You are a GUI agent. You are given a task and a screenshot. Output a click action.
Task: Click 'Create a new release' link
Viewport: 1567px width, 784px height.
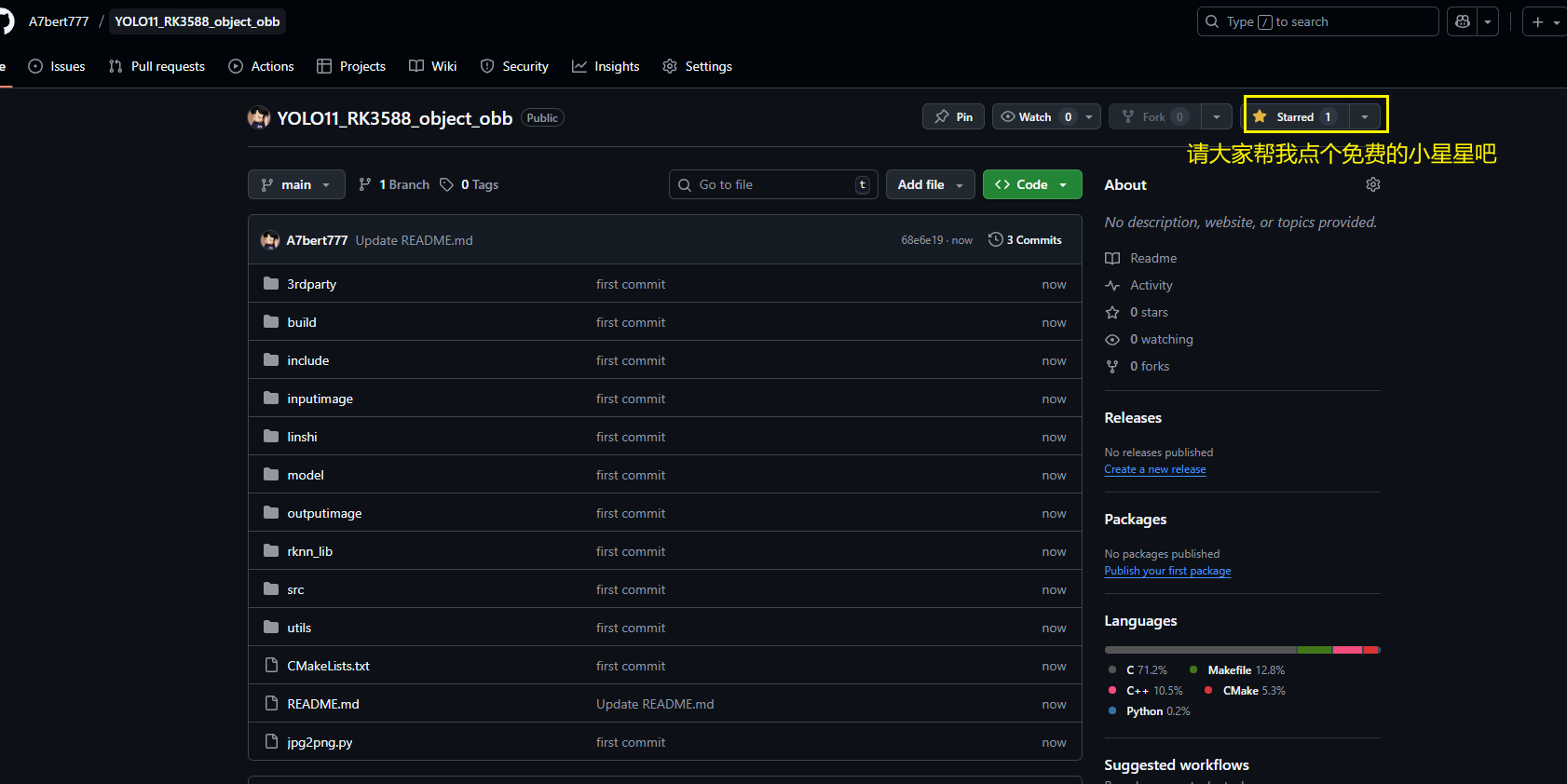click(x=1155, y=469)
